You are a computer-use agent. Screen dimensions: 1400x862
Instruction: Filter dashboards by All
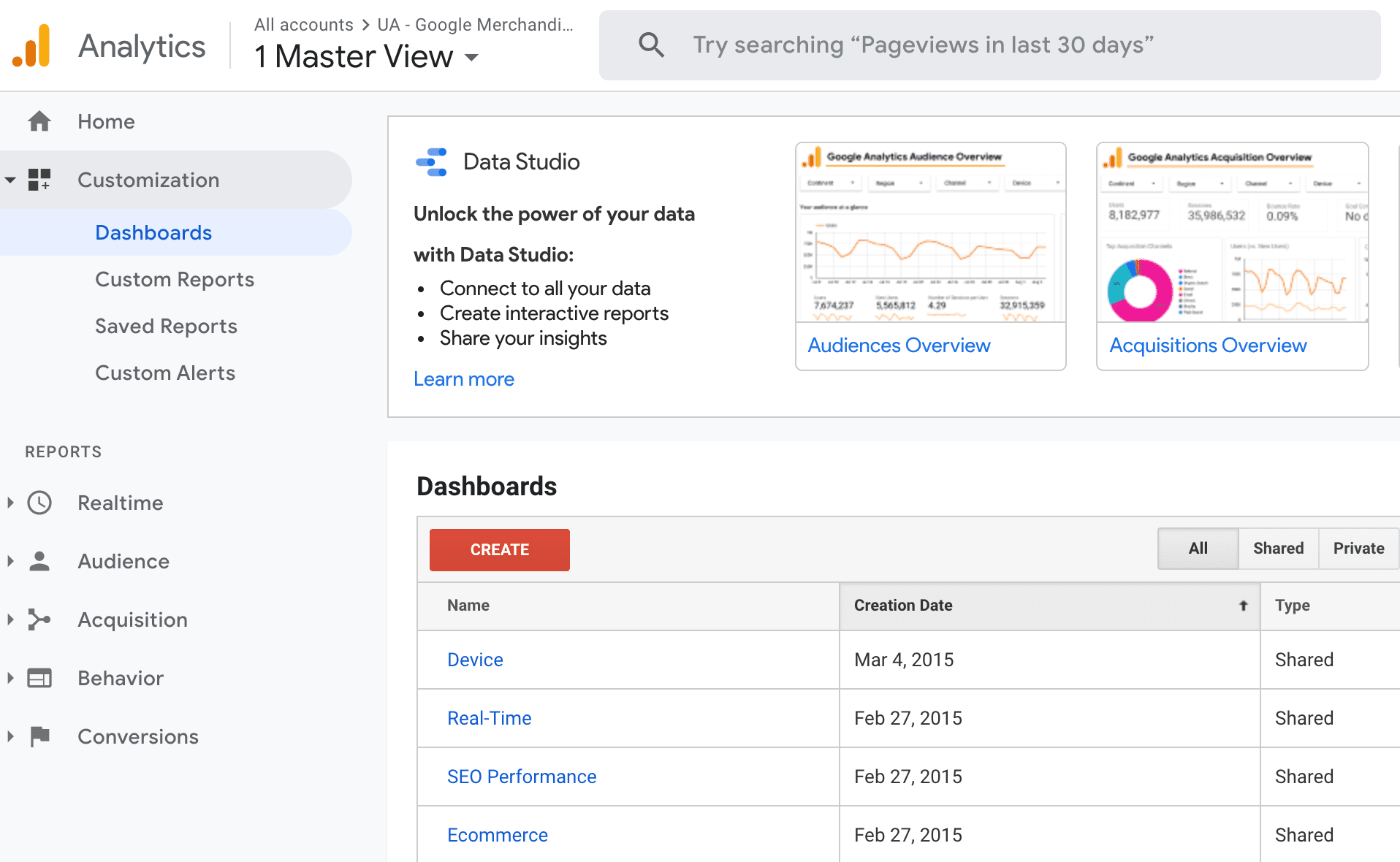click(x=1198, y=549)
